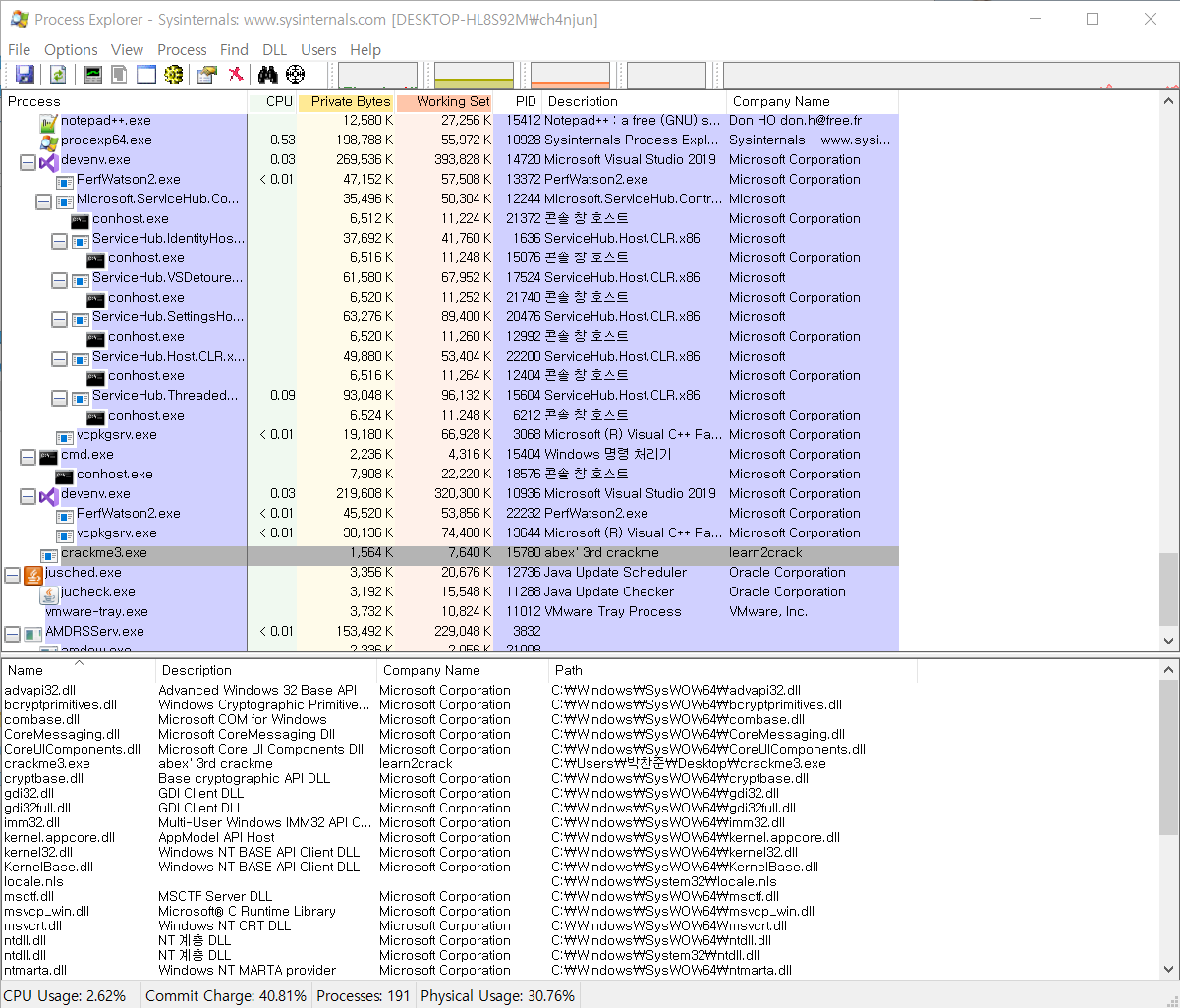Open System Information from toolbar
The image size is (1180, 1008).
(x=93, y=75)
